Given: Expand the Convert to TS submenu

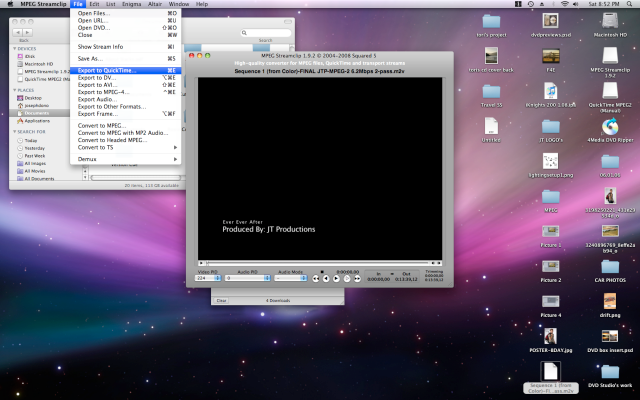Looking at the screenshot, I should point(126,147).
